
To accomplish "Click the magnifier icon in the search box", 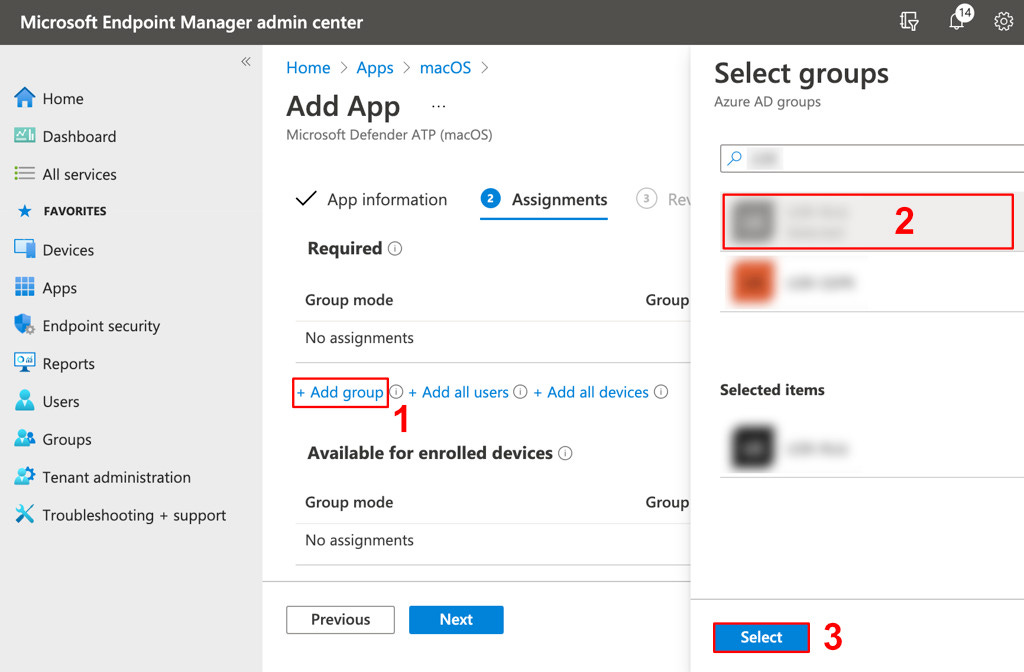I will [x=735, y=158].
